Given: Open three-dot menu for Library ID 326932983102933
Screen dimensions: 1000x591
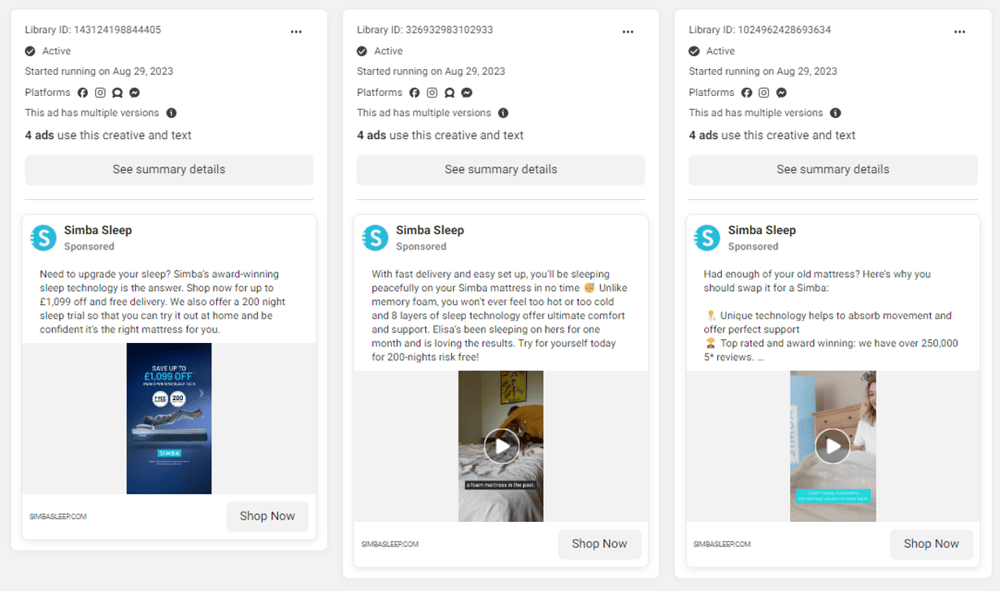Looking at the screenshot, I should (x=628, y=31).
